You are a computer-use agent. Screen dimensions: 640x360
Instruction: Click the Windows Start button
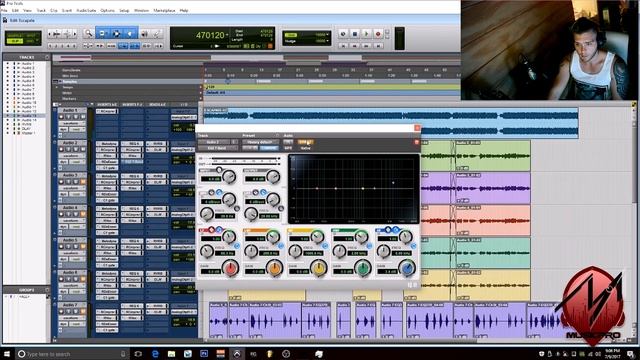point(7,354)
